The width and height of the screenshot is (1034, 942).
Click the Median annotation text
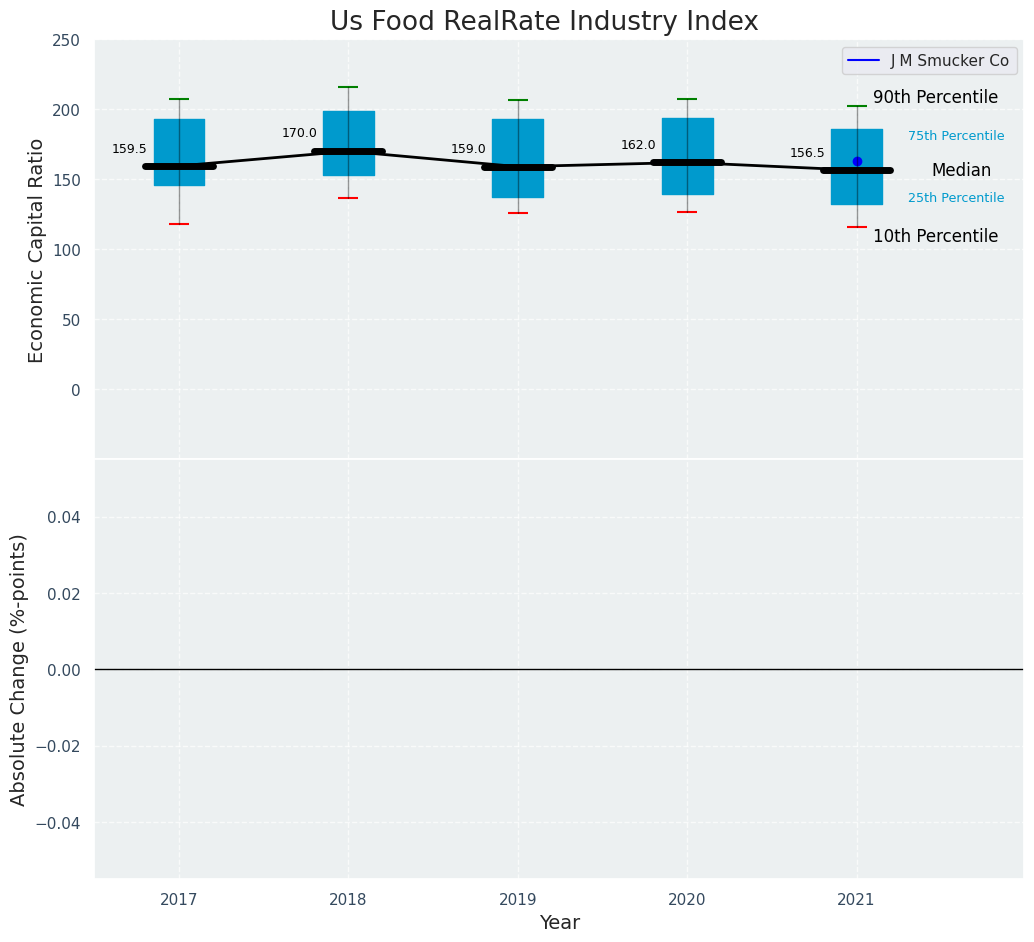click(x=961, y=171)
